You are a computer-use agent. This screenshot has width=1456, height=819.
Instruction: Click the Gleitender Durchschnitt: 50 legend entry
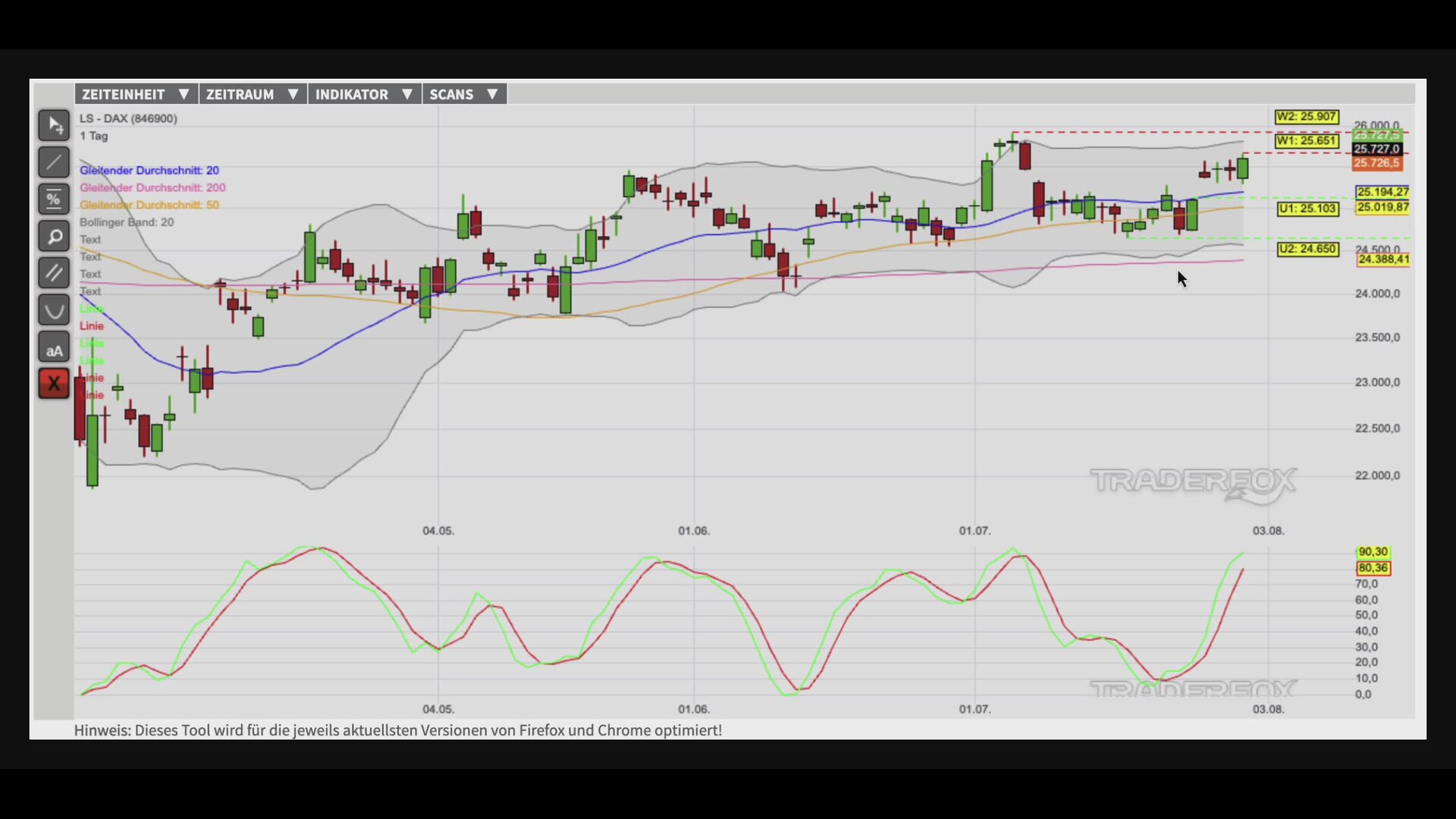(149, 205)
